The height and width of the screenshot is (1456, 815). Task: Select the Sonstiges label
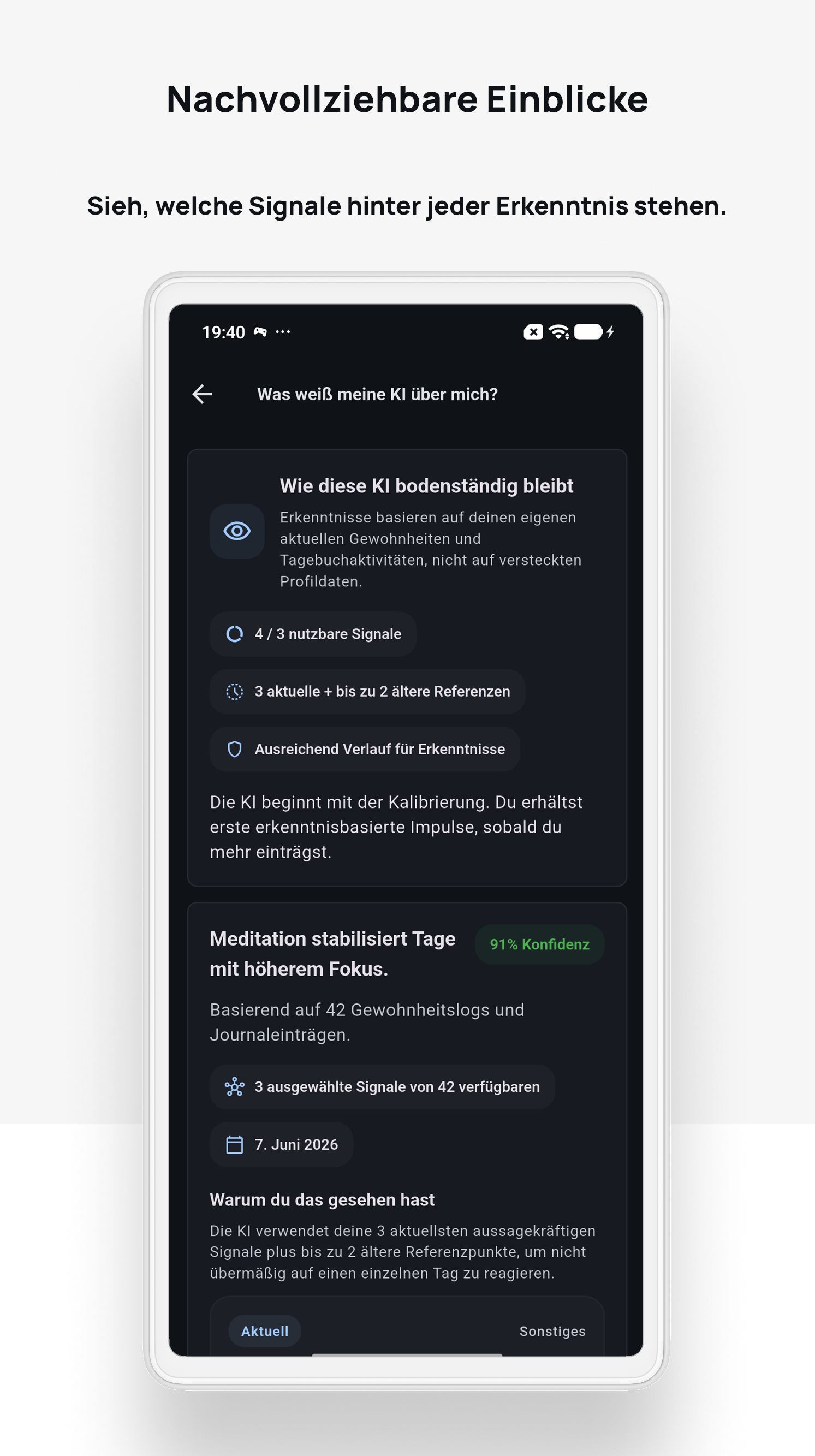552,1331
